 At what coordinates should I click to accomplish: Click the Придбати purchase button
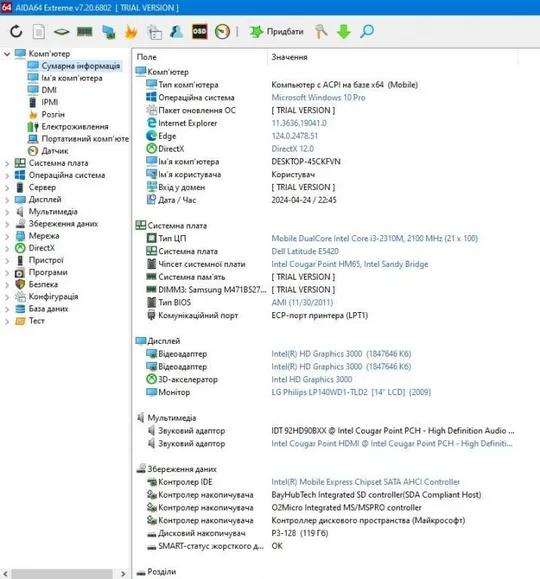(x=276, y=32)
